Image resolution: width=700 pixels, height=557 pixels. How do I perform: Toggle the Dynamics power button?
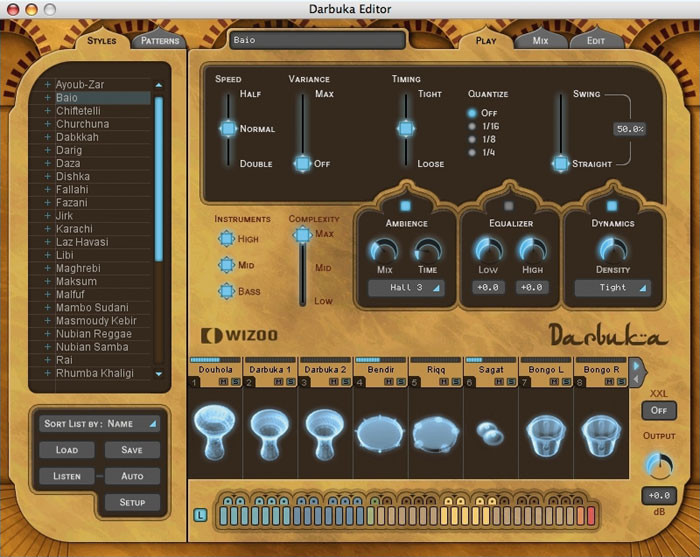pos(612,206)
